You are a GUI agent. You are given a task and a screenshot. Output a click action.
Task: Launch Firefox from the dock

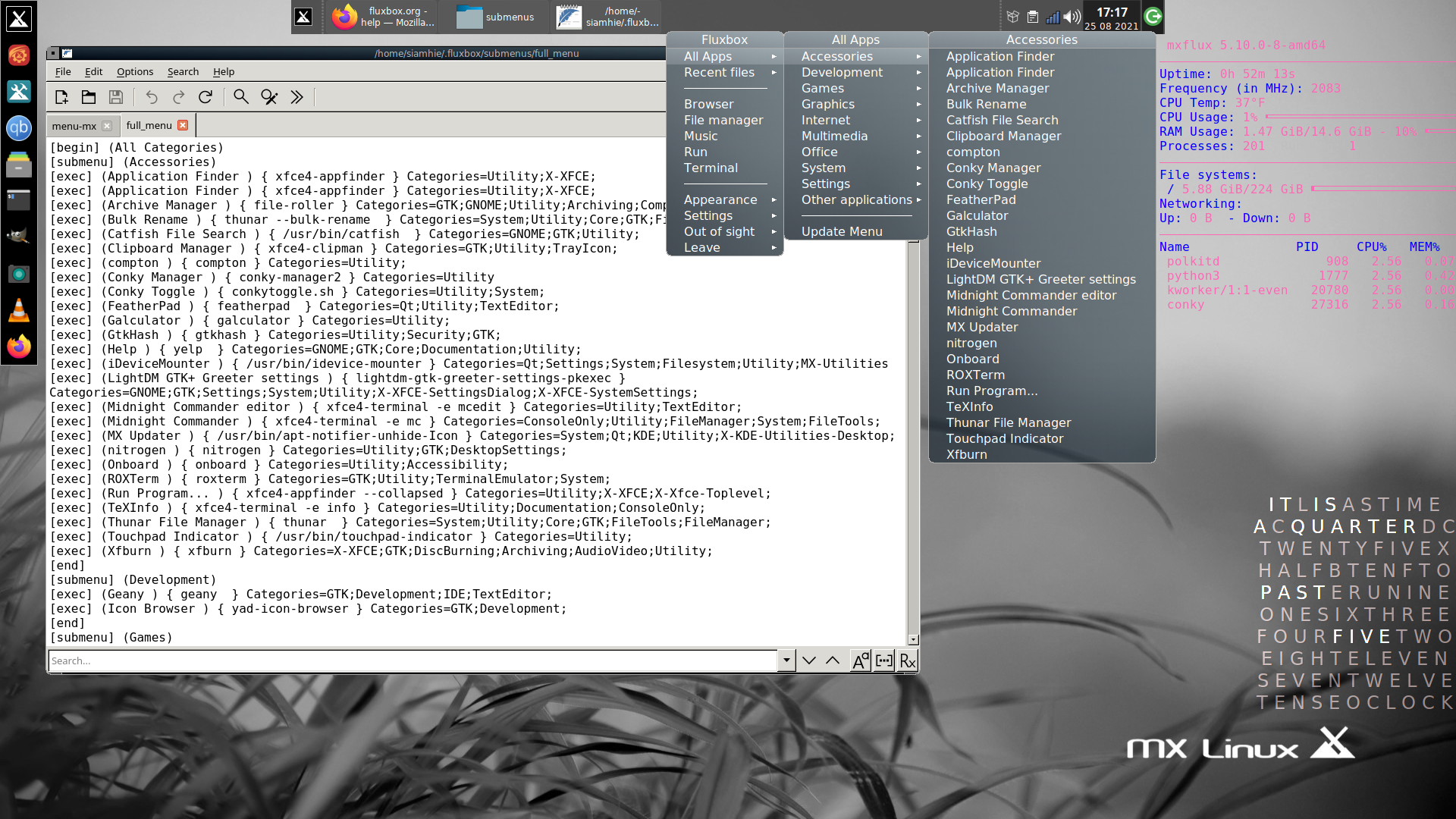[19, 347]
